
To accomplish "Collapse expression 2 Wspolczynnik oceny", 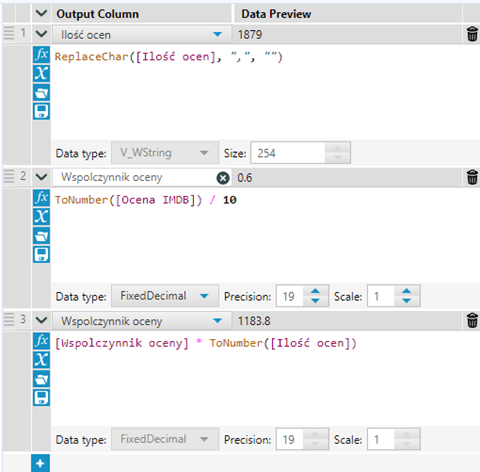I will (41, 177).
